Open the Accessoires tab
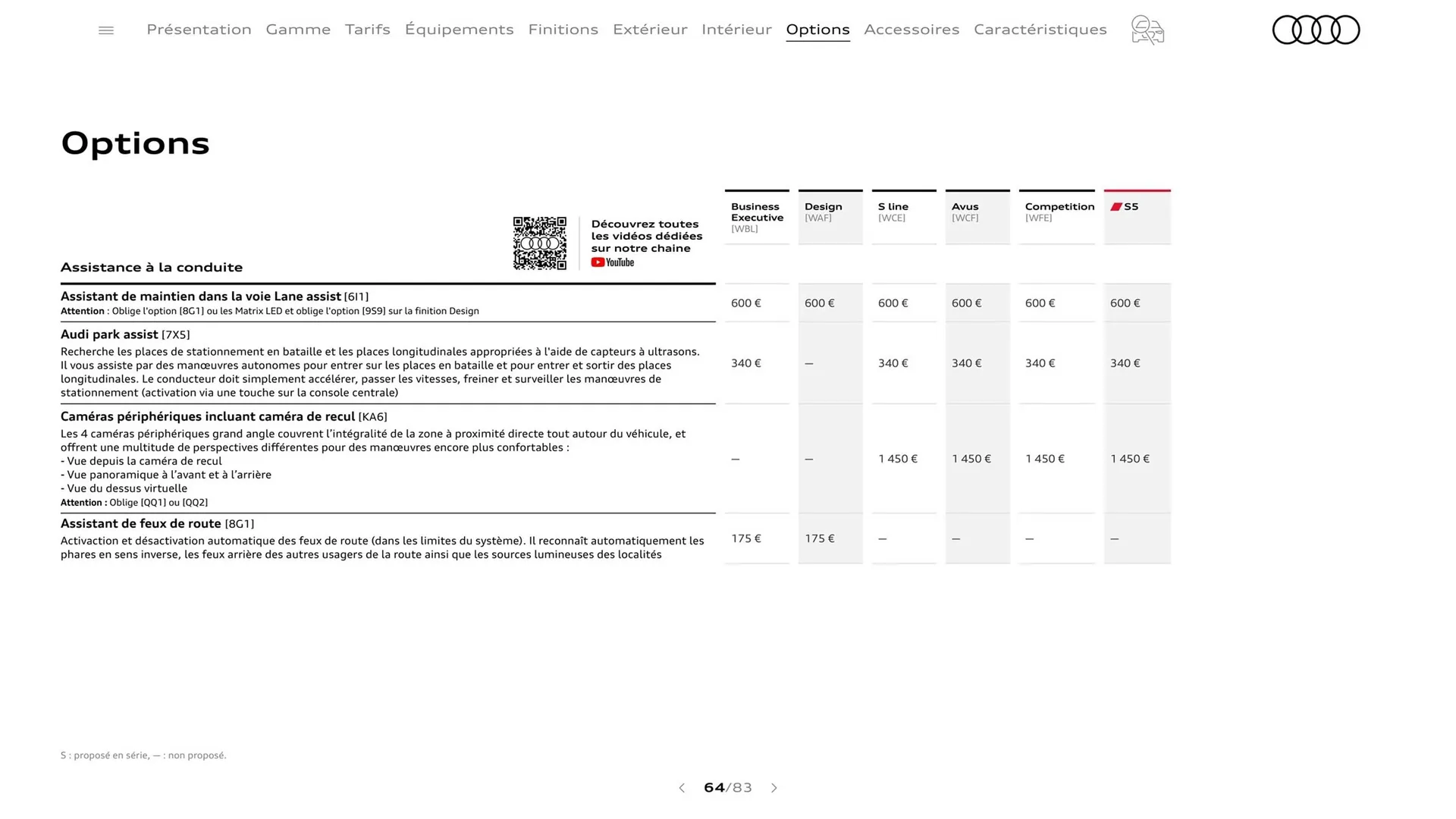Viewport: 1456px width, 819px height. point(912,29)
